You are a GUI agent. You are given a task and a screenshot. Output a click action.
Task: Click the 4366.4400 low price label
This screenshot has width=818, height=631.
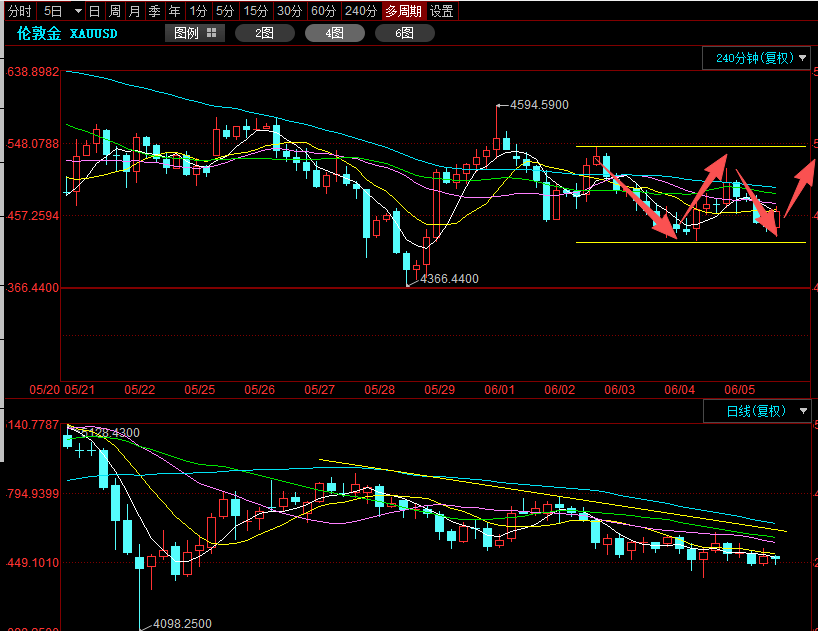coord(449,278)
